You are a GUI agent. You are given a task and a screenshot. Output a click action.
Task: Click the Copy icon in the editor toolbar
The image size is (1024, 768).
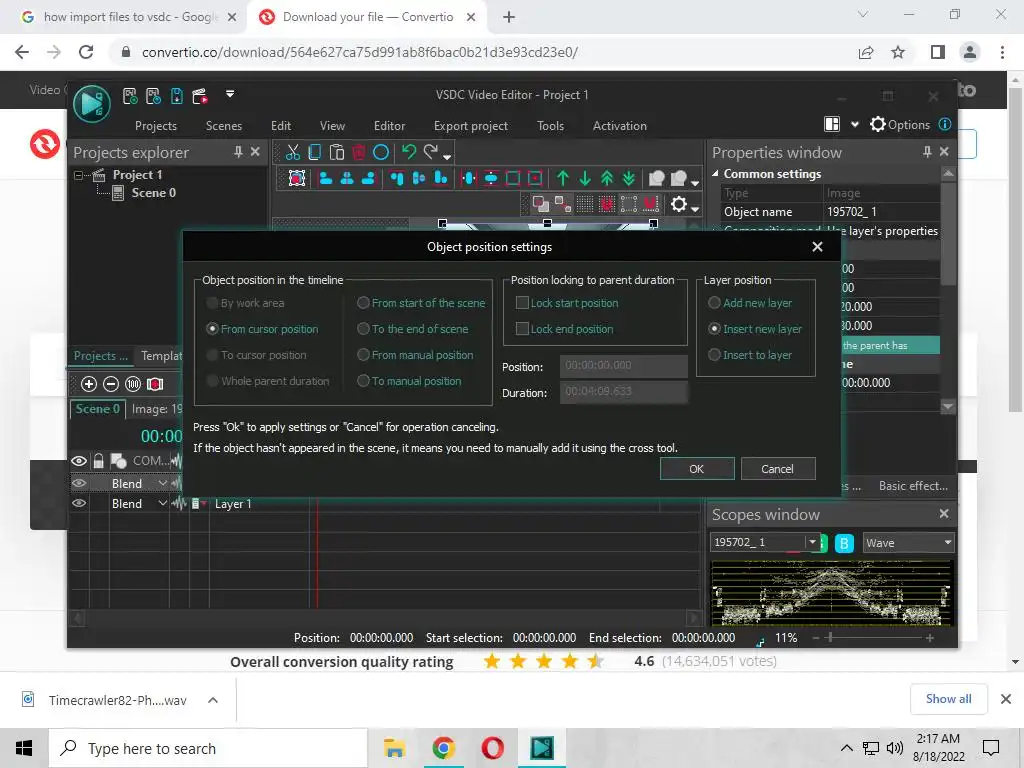(315, 152)
